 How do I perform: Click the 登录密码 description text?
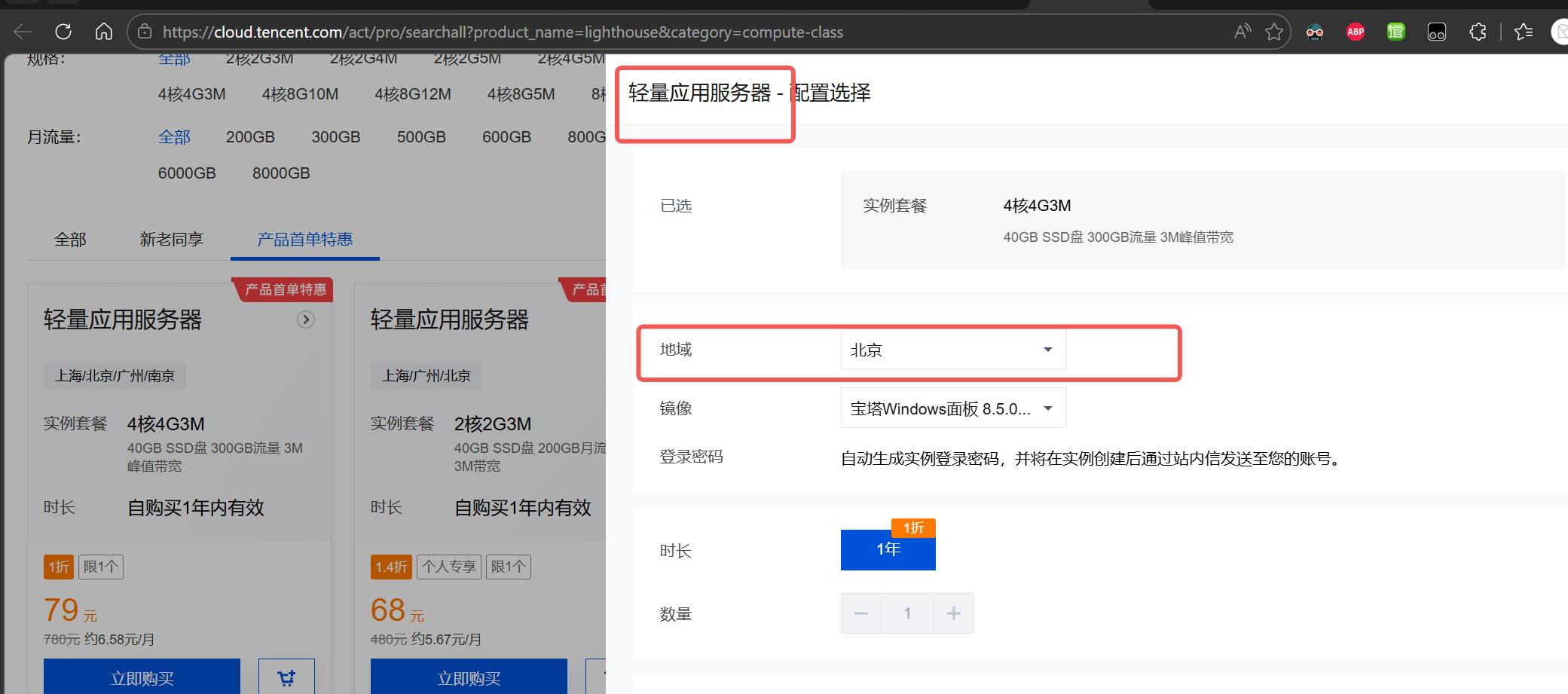click(x=1093, y=459)
